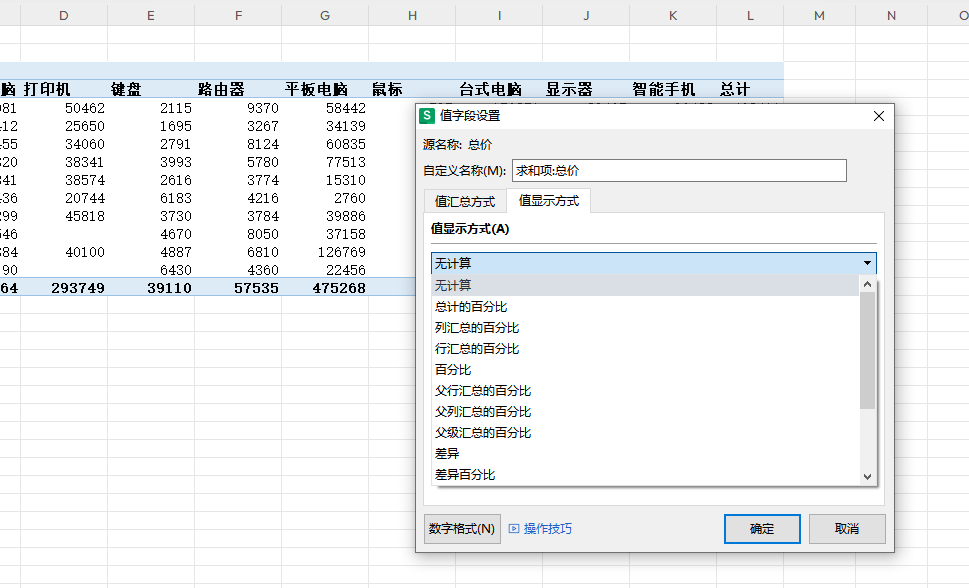The image size is (969, 588).
Task: Choose 总计的百分比 from the list
Action: (471, 307)
